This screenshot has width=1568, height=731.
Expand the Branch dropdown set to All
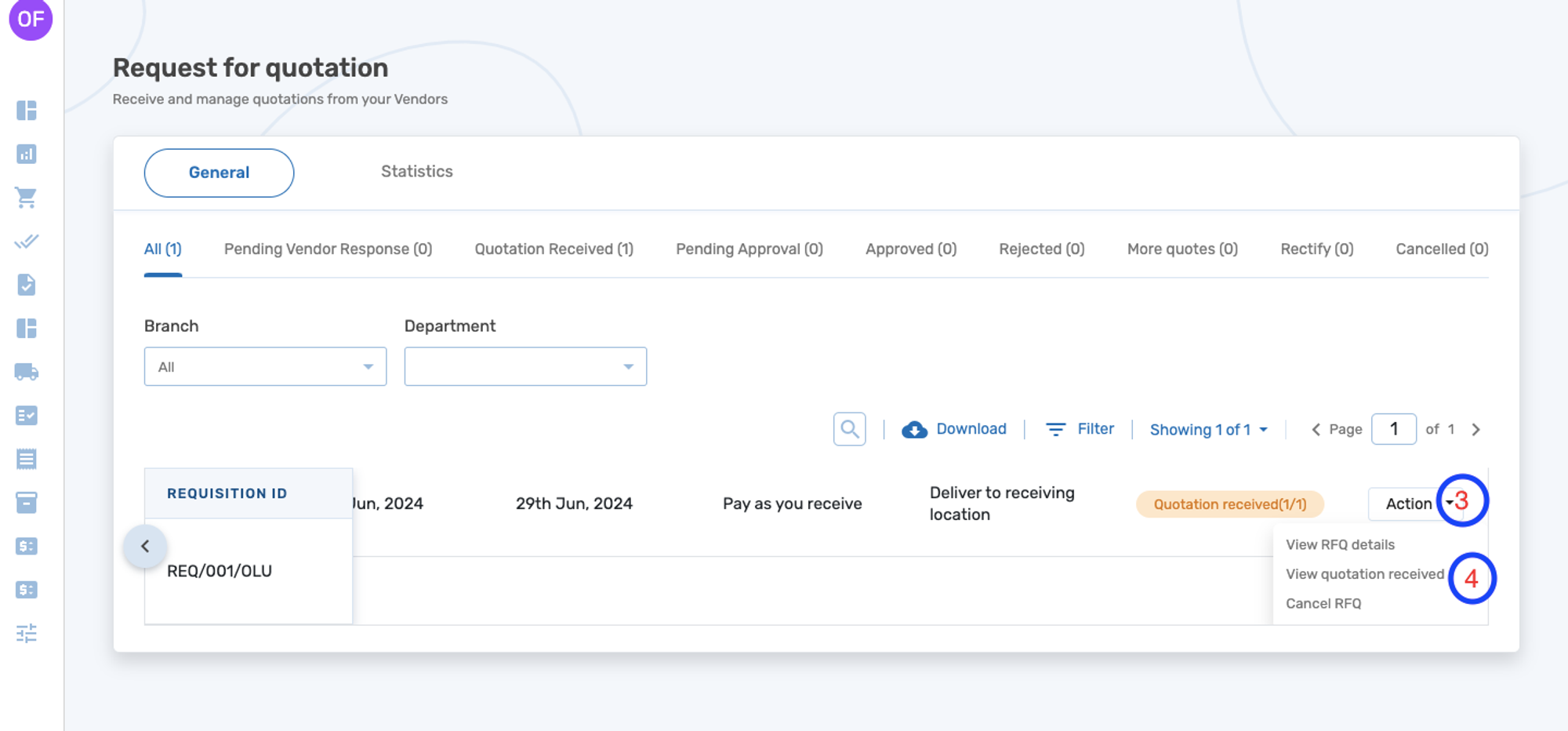[264, 366]
